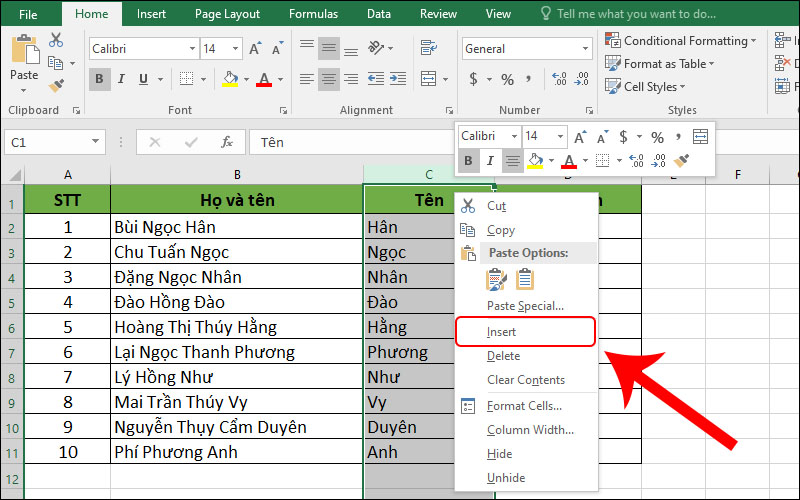Choose Hide from the context menu
The image size is (800, 500).
(527, 454)
